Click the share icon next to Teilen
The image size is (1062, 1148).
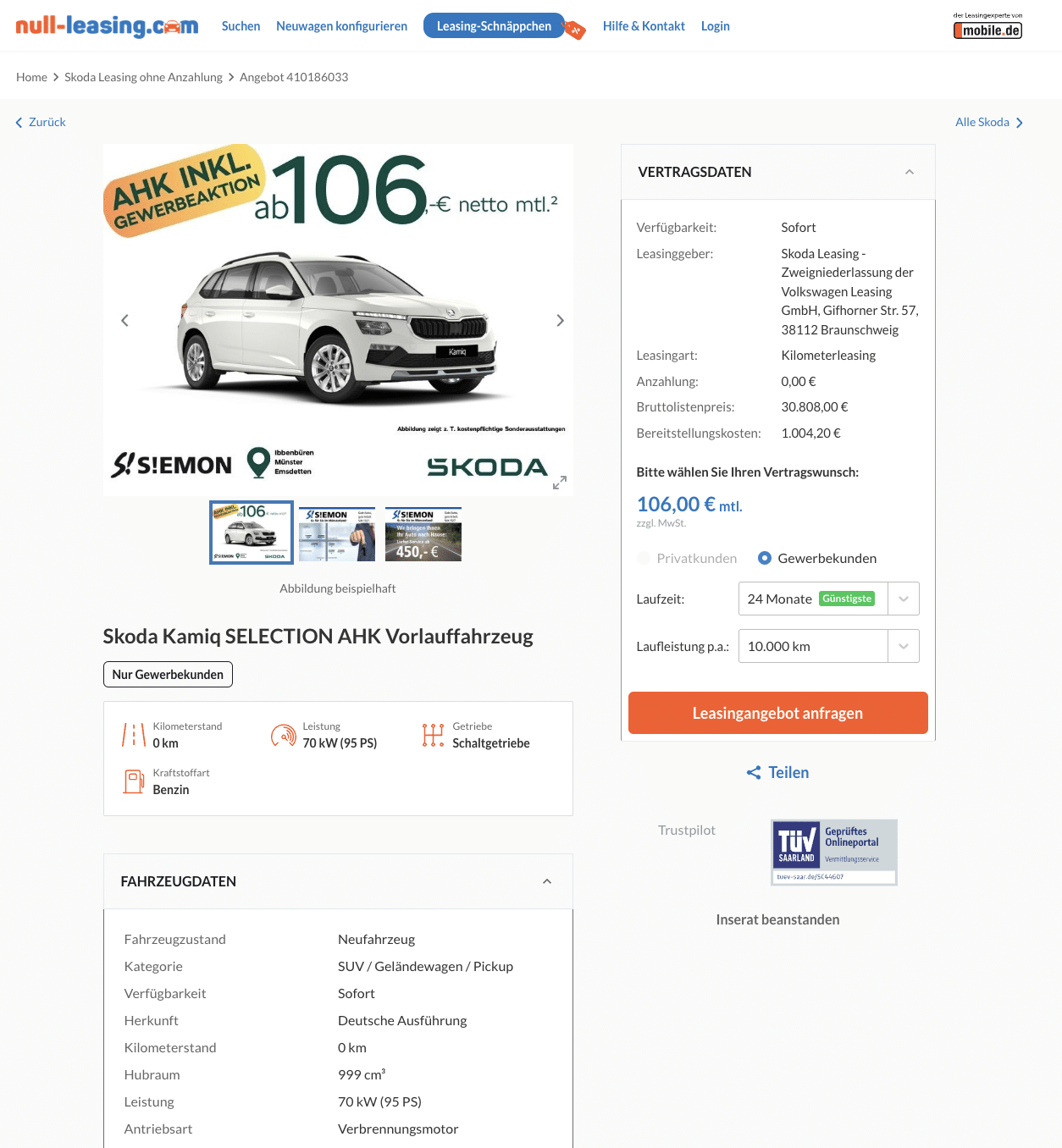754,772
